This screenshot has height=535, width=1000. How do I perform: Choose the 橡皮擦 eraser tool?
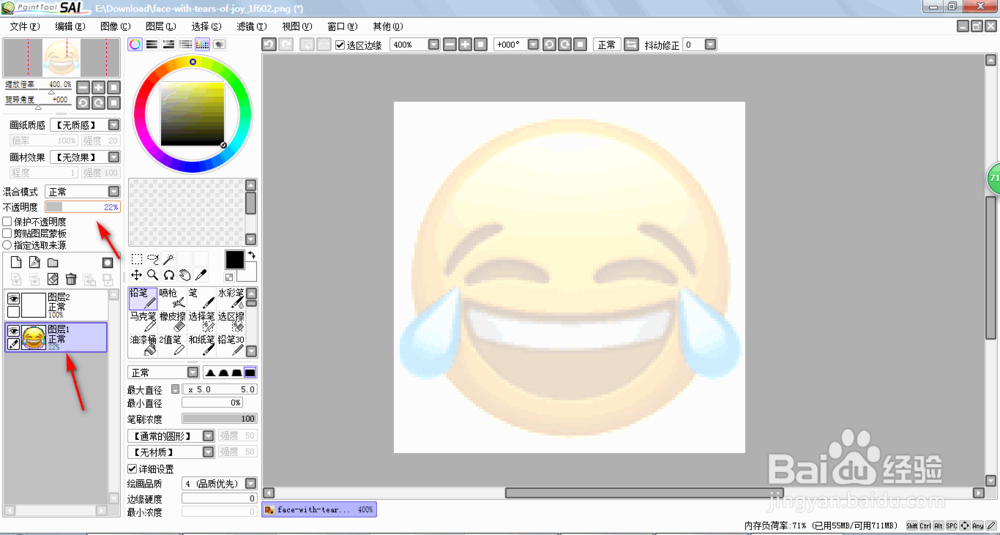click(172, 322)
